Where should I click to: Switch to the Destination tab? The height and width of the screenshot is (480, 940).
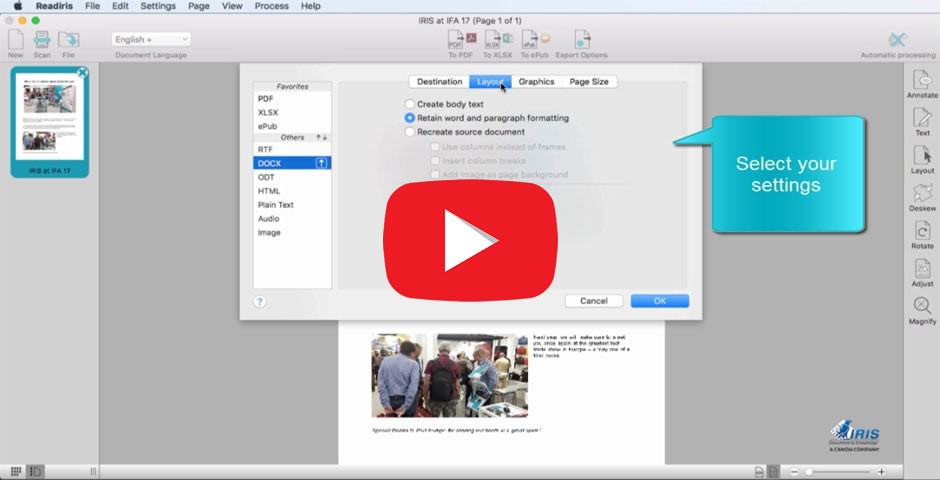[x=439, y=81]
